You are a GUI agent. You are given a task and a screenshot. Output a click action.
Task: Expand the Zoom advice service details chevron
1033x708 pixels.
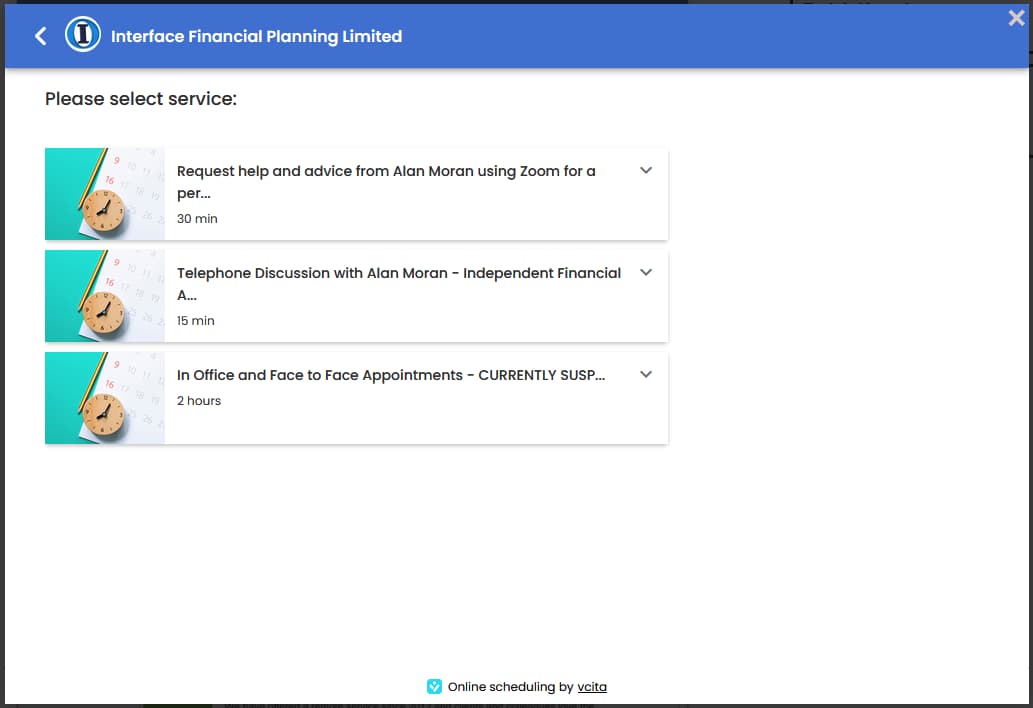pyautogui.click(x=646, y=170)
